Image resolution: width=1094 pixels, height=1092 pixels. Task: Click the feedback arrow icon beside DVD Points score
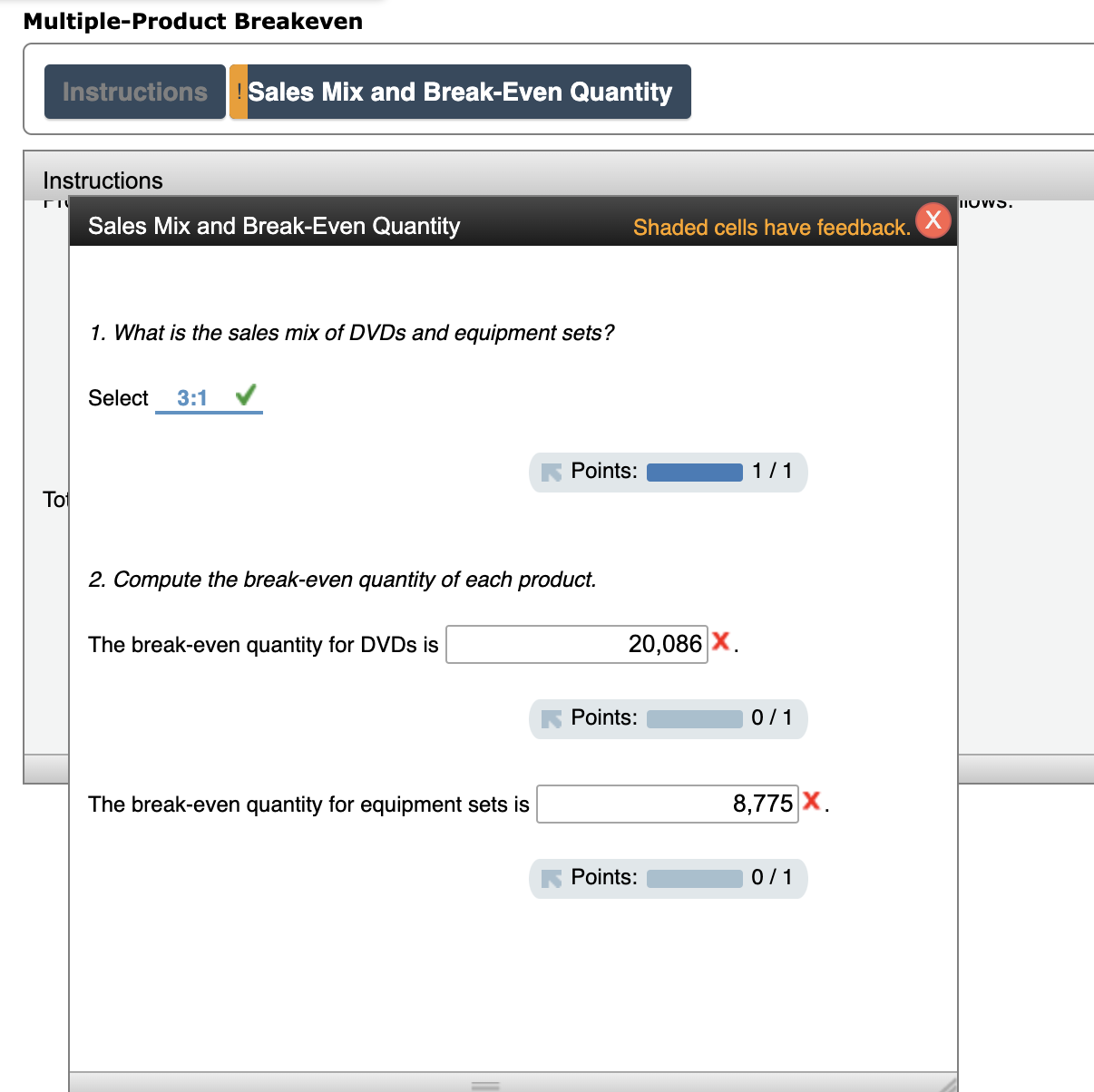click(x=552, y=718)
